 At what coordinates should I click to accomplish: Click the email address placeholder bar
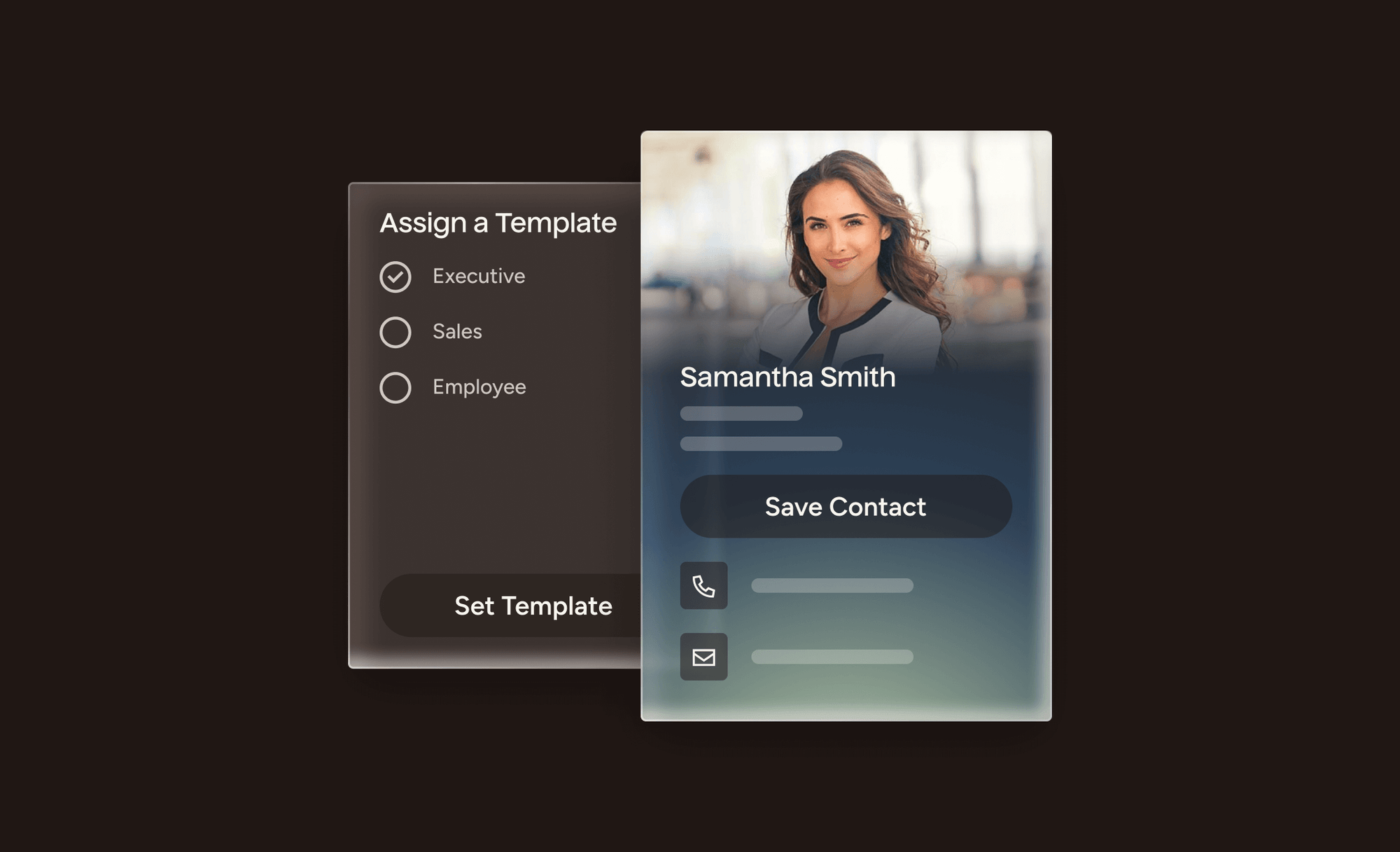832,657
